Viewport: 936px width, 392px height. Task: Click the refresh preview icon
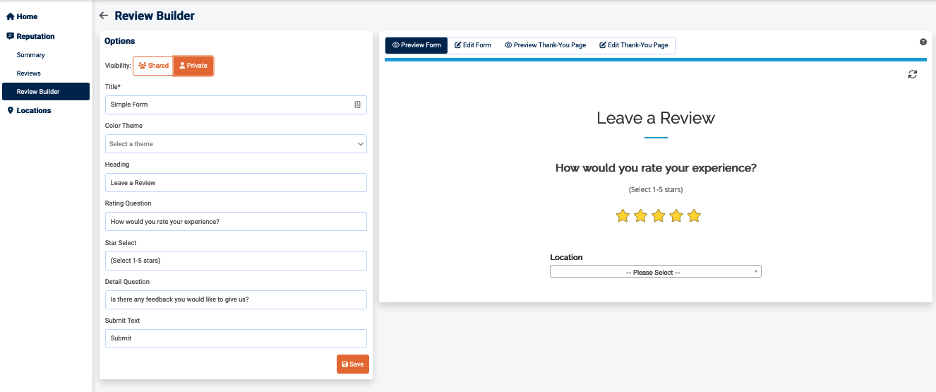[x=912, y=74]
